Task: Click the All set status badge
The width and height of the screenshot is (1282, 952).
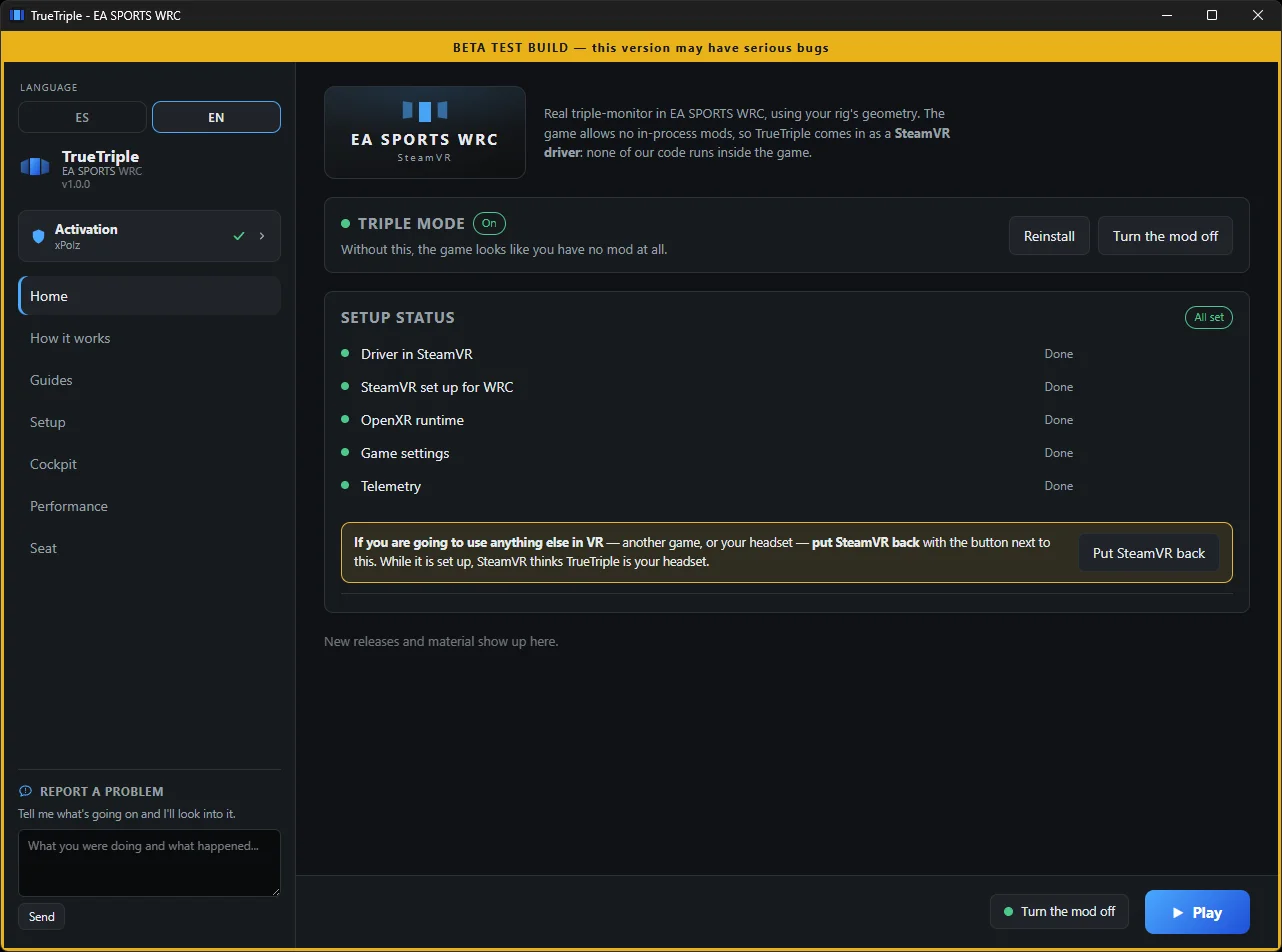Action: coord(1209,317)
